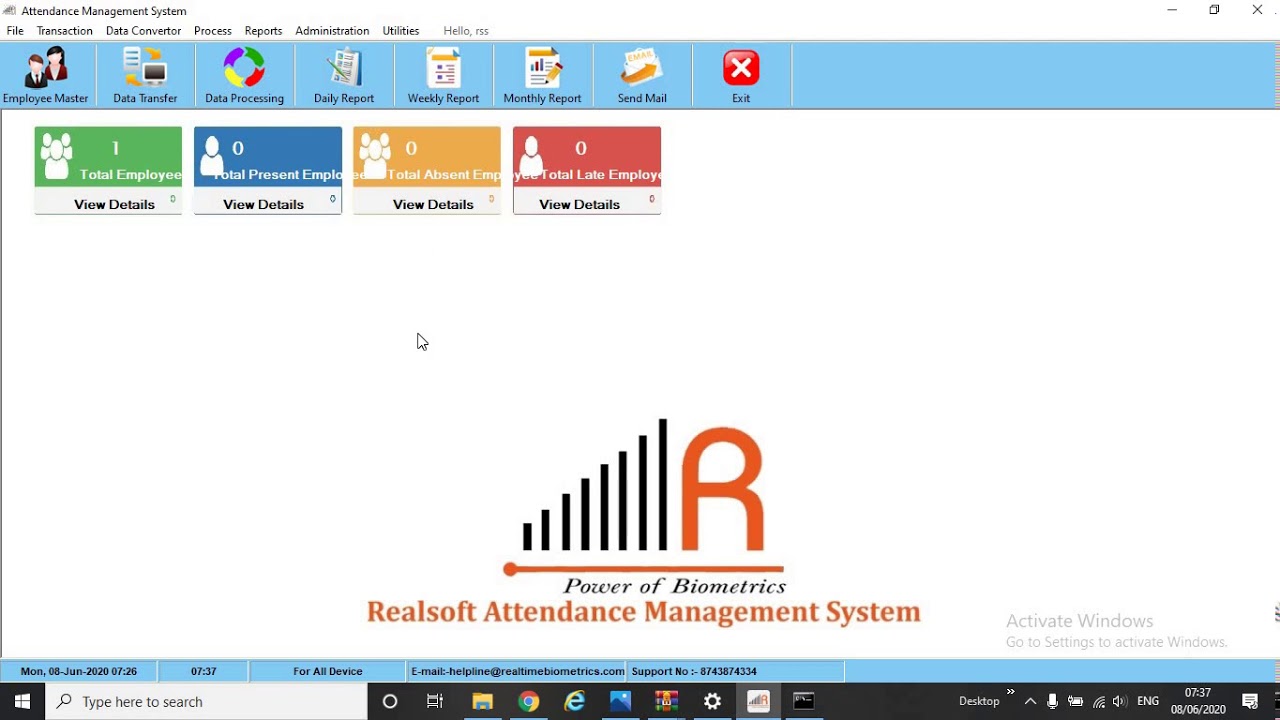Image resolution: width=1280 pixels, height=720 pixels.
Task: Expand the Desktop toolbar chevron
Action: (x=1010, y=692)
